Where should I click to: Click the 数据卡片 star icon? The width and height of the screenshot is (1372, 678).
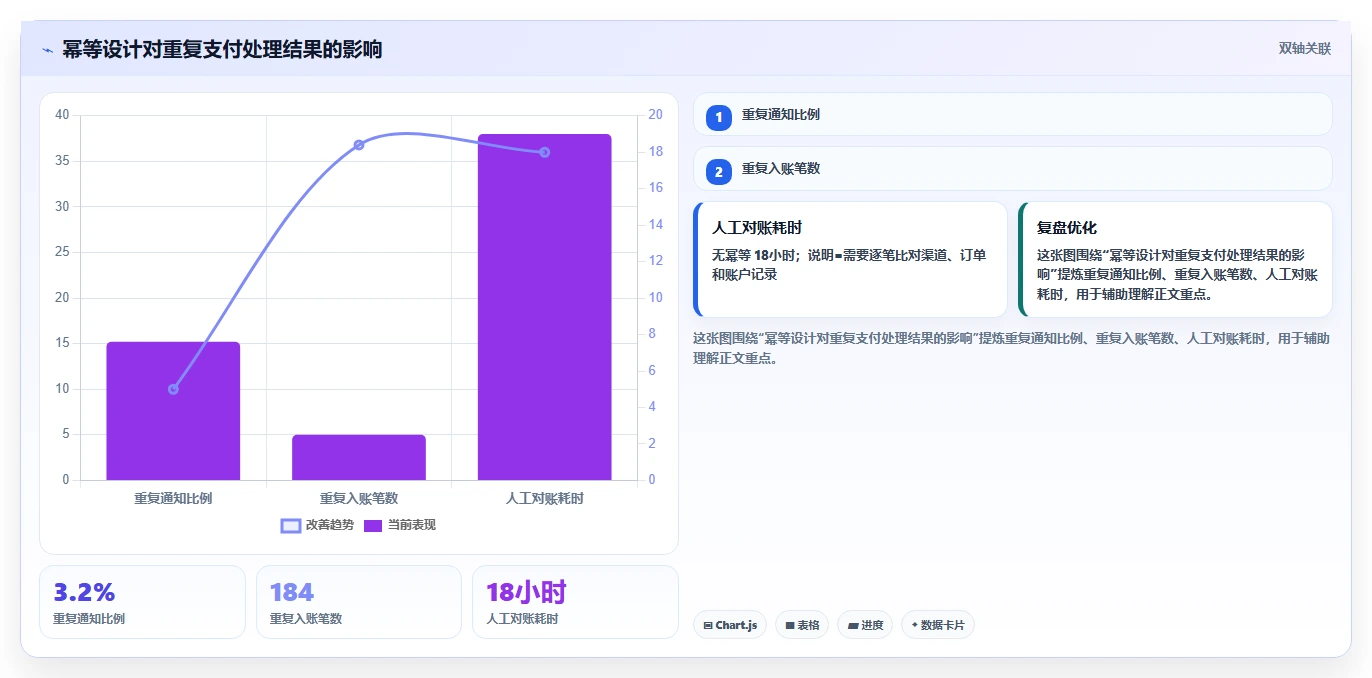point(914,625)
